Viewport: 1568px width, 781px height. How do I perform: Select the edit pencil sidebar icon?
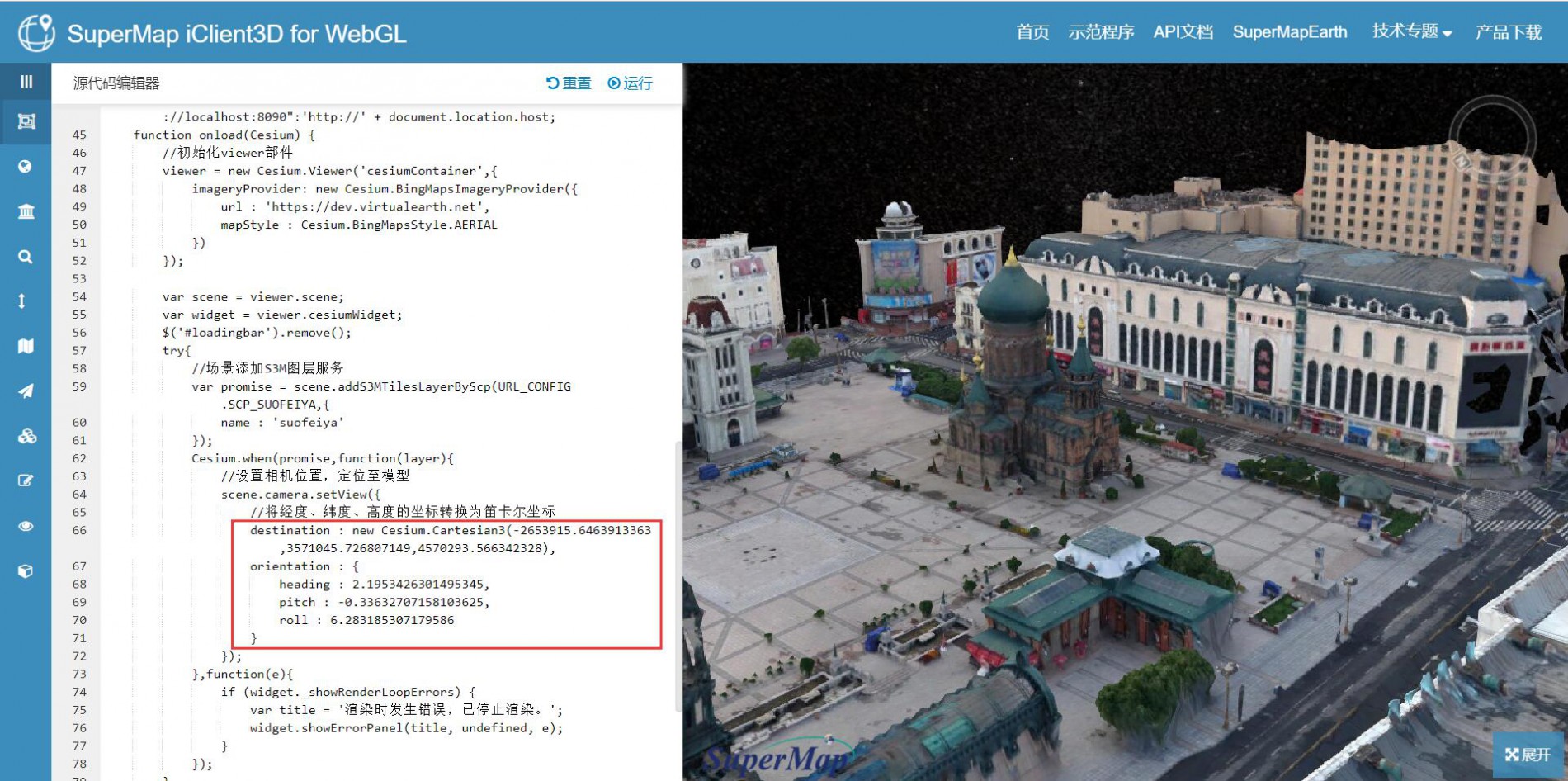[26, 480]
